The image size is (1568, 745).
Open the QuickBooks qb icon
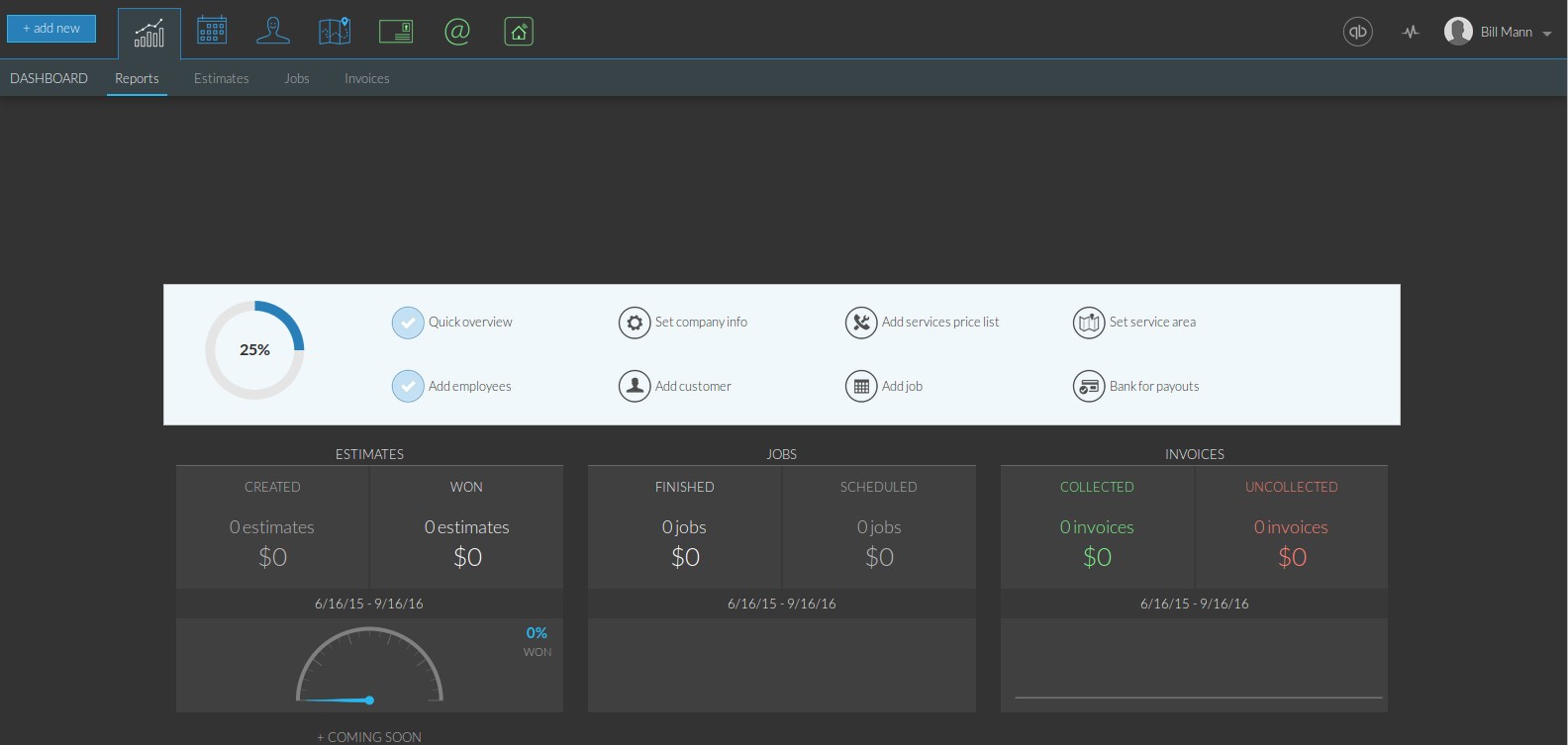1357,32
